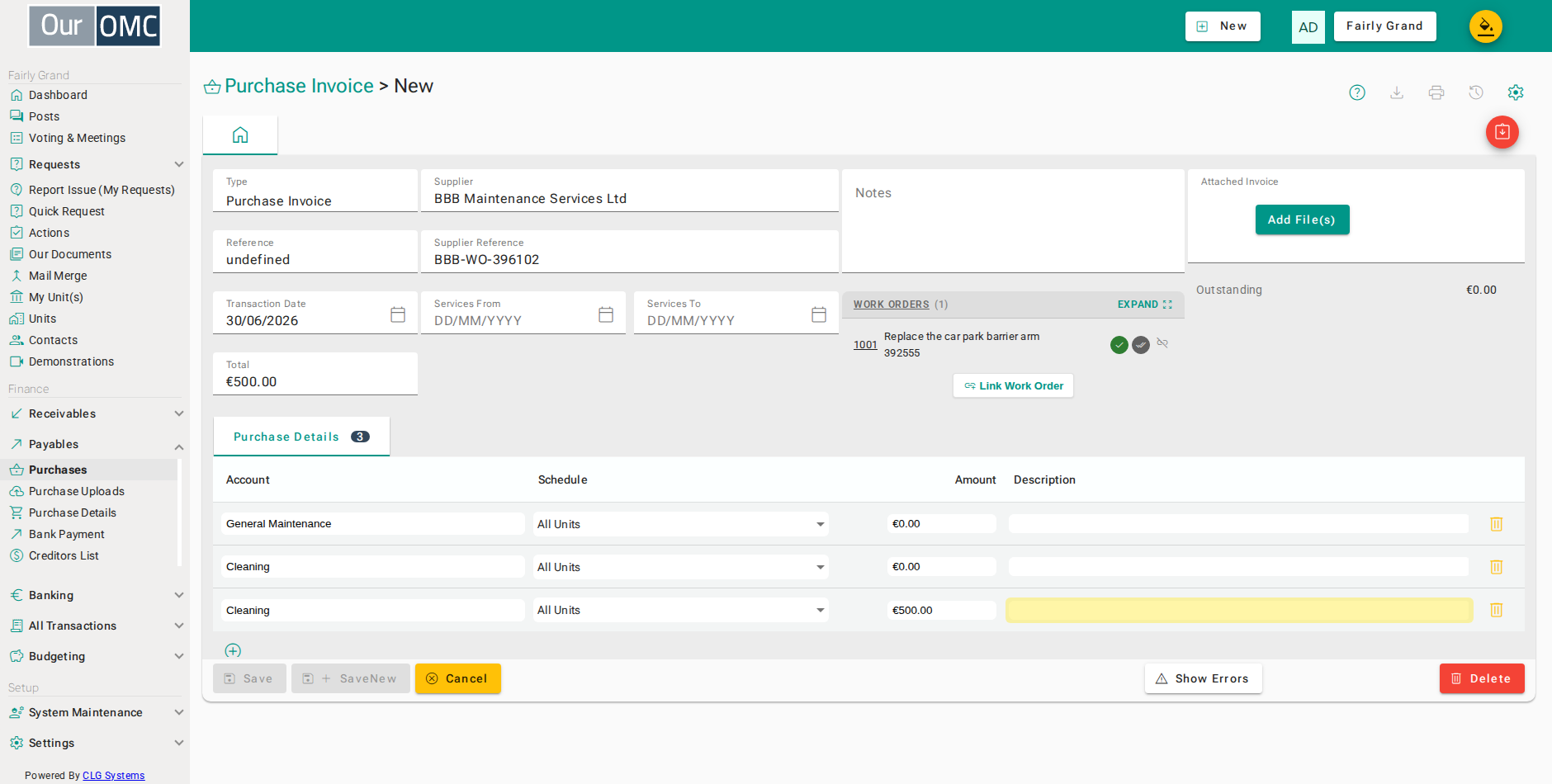Delete the General Maintenance row with the trash icon
The height and width of the screenshot is (784, 1552).
(1496, 524)
